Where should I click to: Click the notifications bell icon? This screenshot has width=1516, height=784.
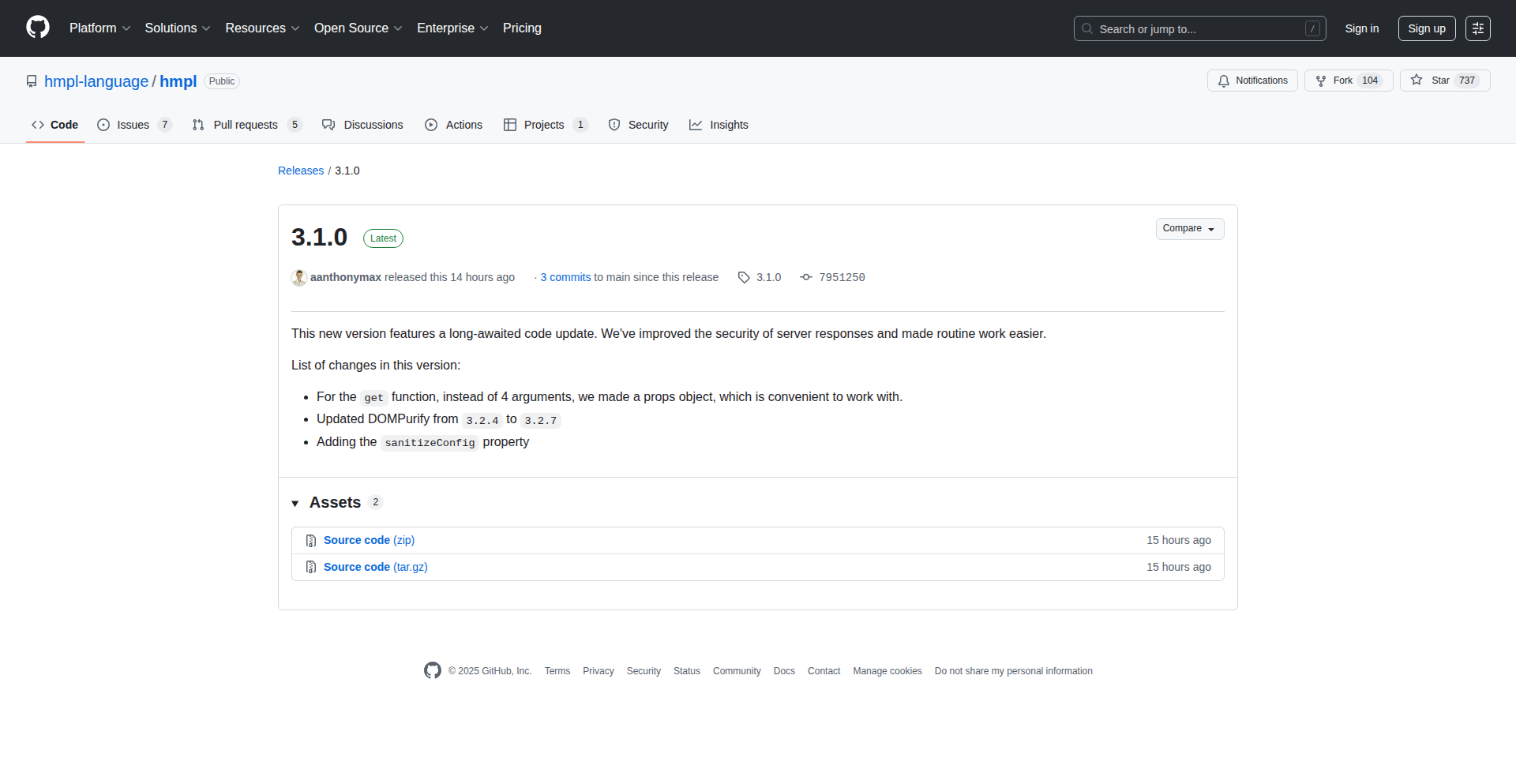coord(1224,81)
